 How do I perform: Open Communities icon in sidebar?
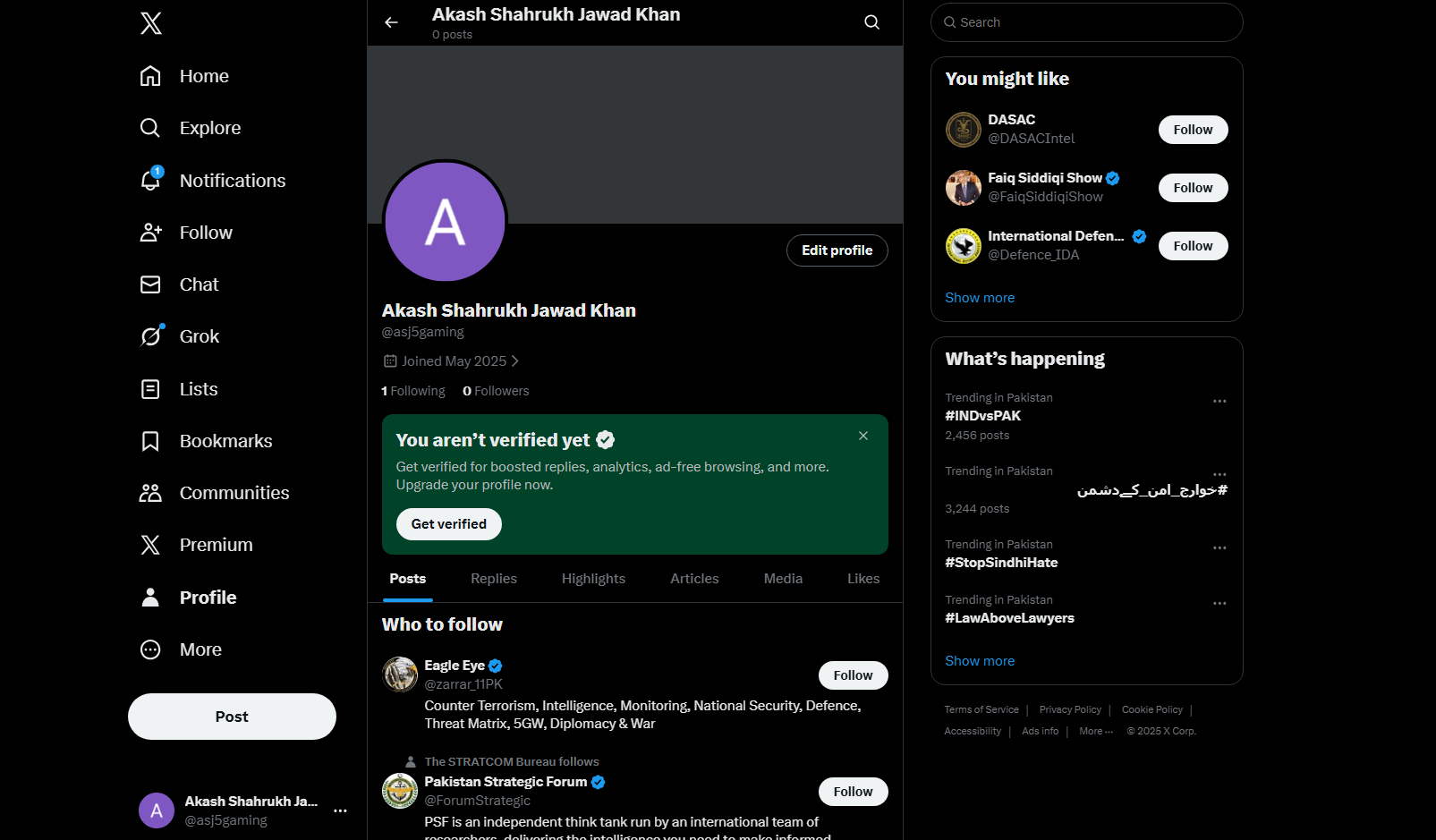pos(150,493)
